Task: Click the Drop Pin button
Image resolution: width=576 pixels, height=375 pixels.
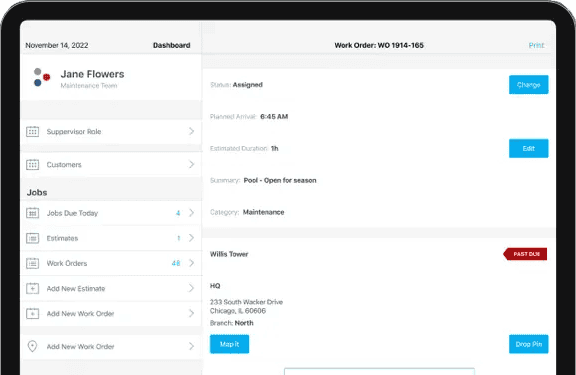Action: coord(528,344)
